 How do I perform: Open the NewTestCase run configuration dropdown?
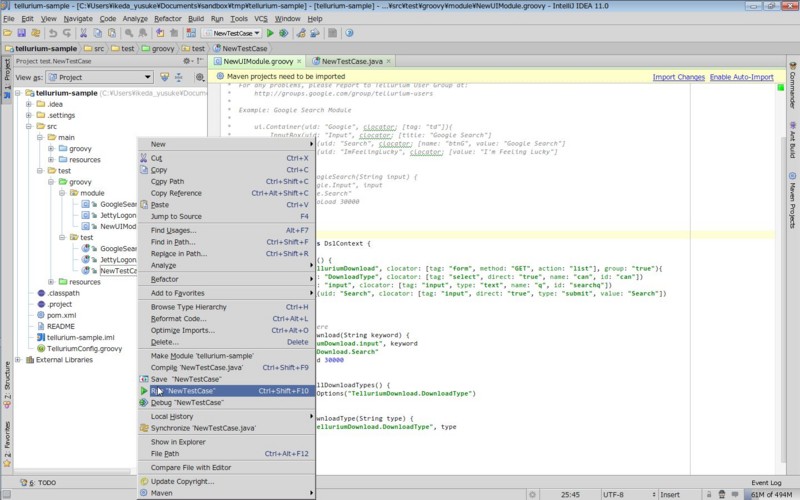(232, 33)
